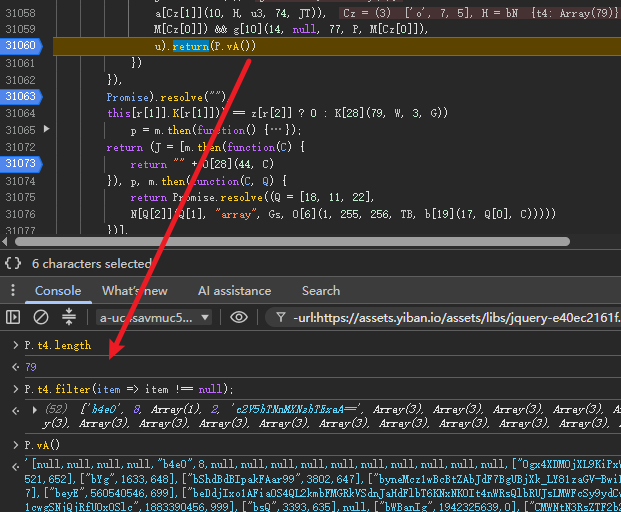The height and width of the screenshot is (512, 621).
Task: Open drawer three-dot menu
Action: pyautogui.click(x=13, y=290)
